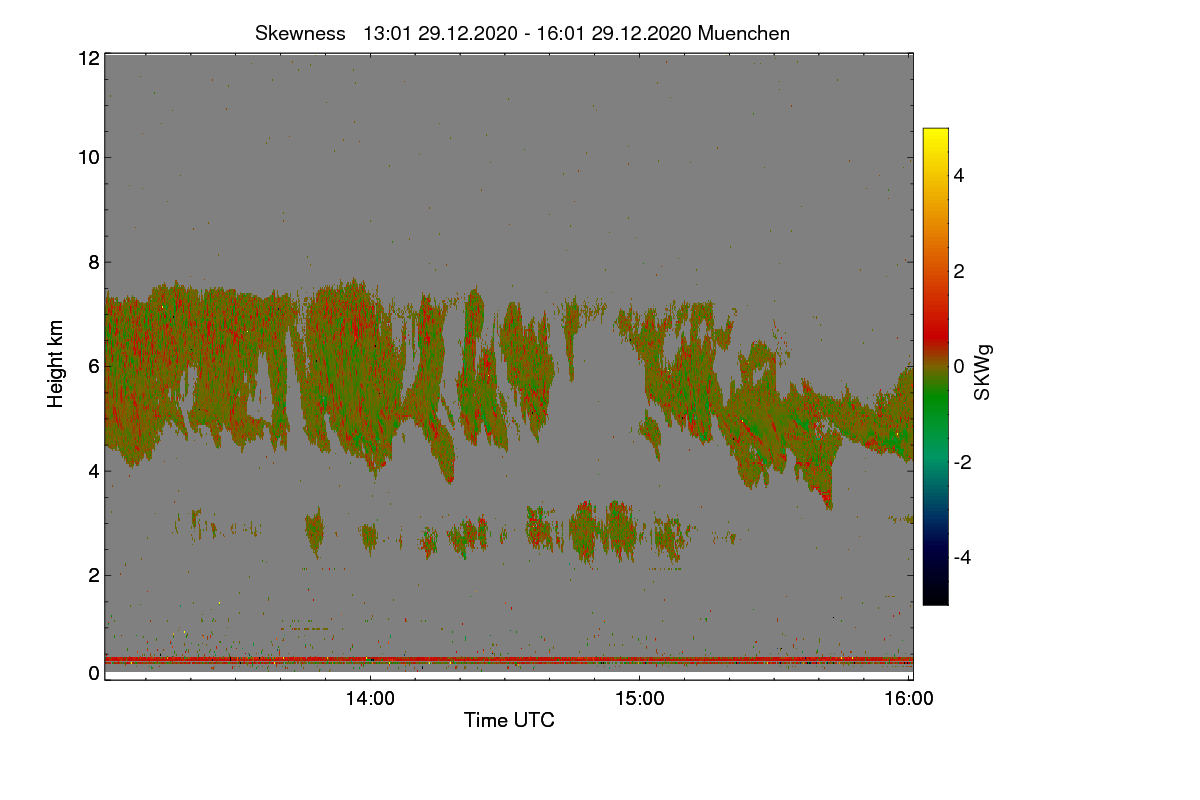
Task: Click the 14:00 time axis label
Action: pos(370,700)
